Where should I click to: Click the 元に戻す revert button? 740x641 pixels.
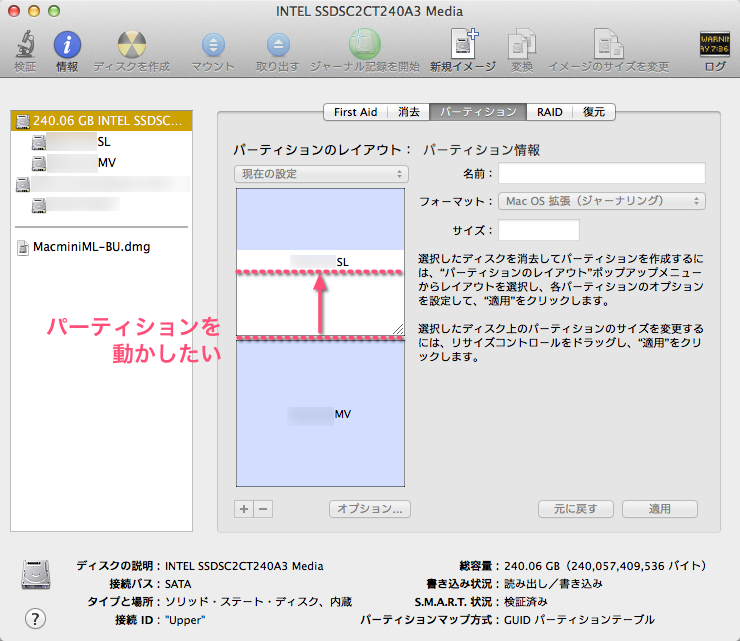coord(576,509)
